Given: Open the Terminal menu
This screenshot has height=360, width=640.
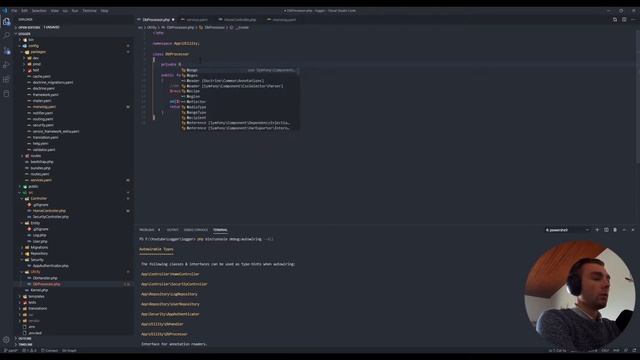Looking at the screenshot, I should 89,11.
